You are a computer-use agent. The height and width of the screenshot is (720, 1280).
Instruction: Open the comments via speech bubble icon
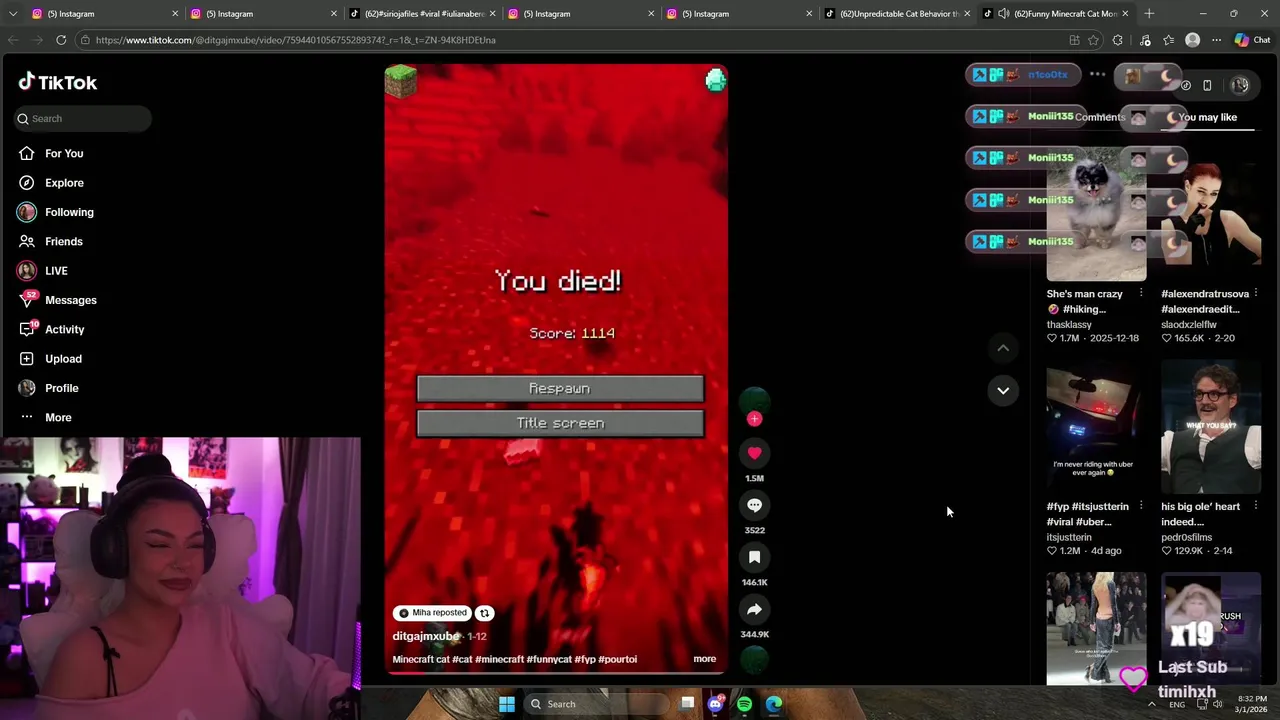click(754, 505)
